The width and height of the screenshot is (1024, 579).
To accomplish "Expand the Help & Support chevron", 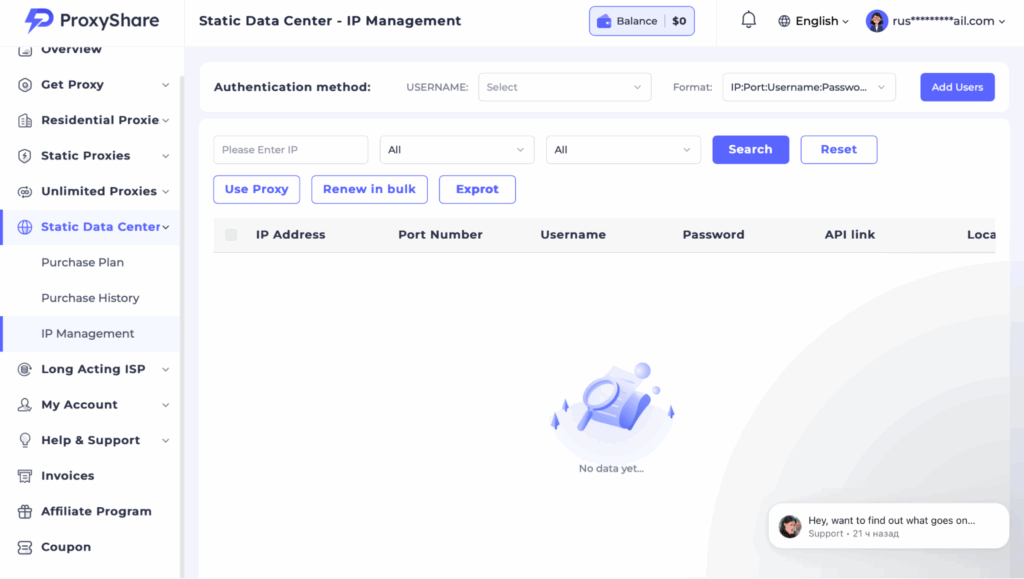I will (x=165, y=441).
